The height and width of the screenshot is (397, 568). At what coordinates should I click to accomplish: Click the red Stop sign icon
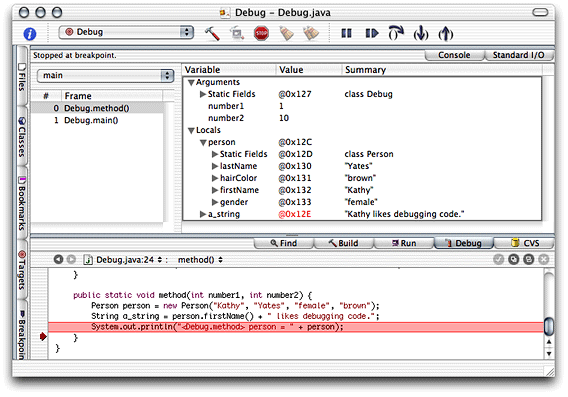261,34
